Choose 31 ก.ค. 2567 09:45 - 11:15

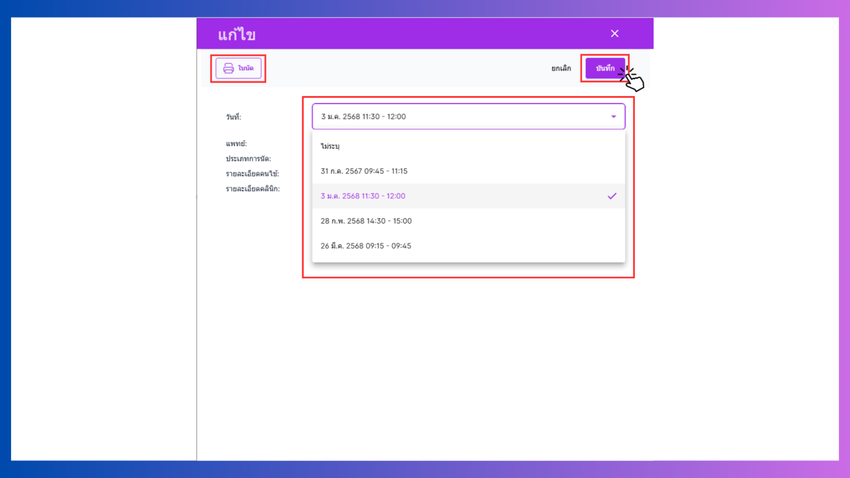pyautogui.click(x=468, y=171)
